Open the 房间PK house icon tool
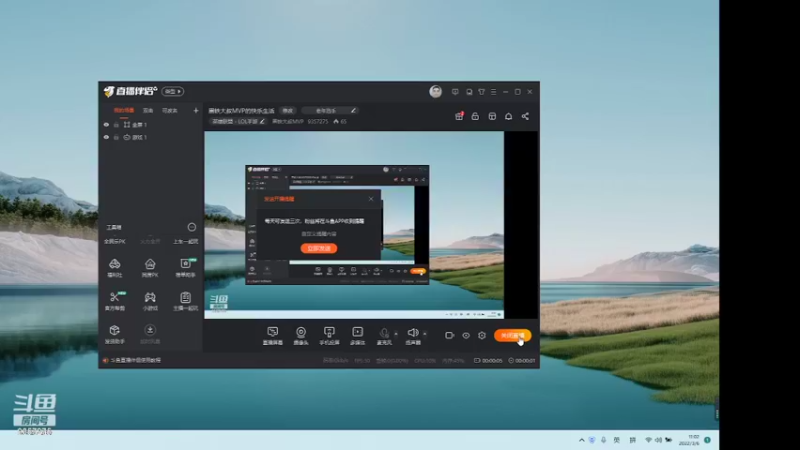 (x=150, y=267)
